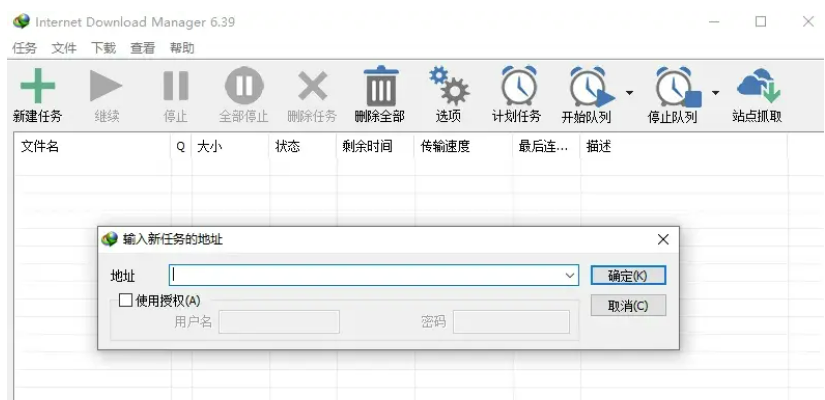The image size is (825, 400).
Task: Click the 新建任务 green plus icon
Action: point(38,86)
